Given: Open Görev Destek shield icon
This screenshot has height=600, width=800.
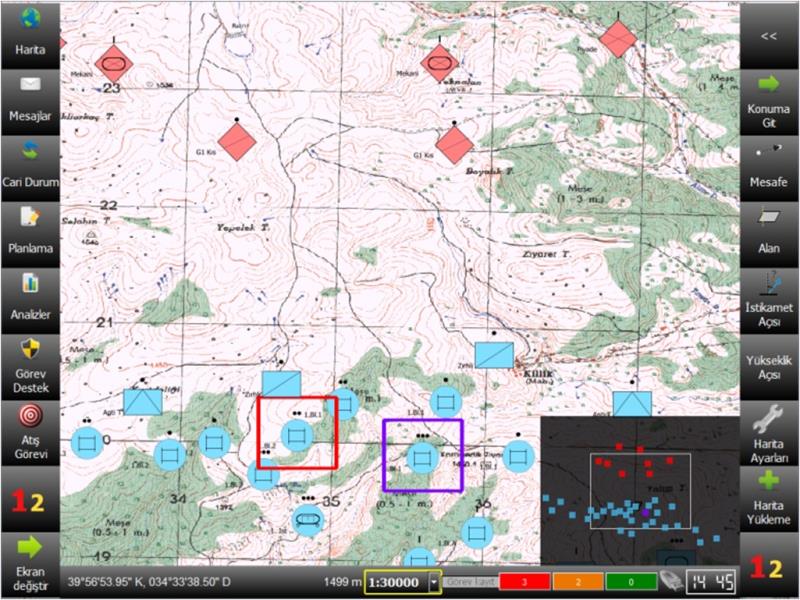Looking at the screenshot, I should [x=30, y=364].
